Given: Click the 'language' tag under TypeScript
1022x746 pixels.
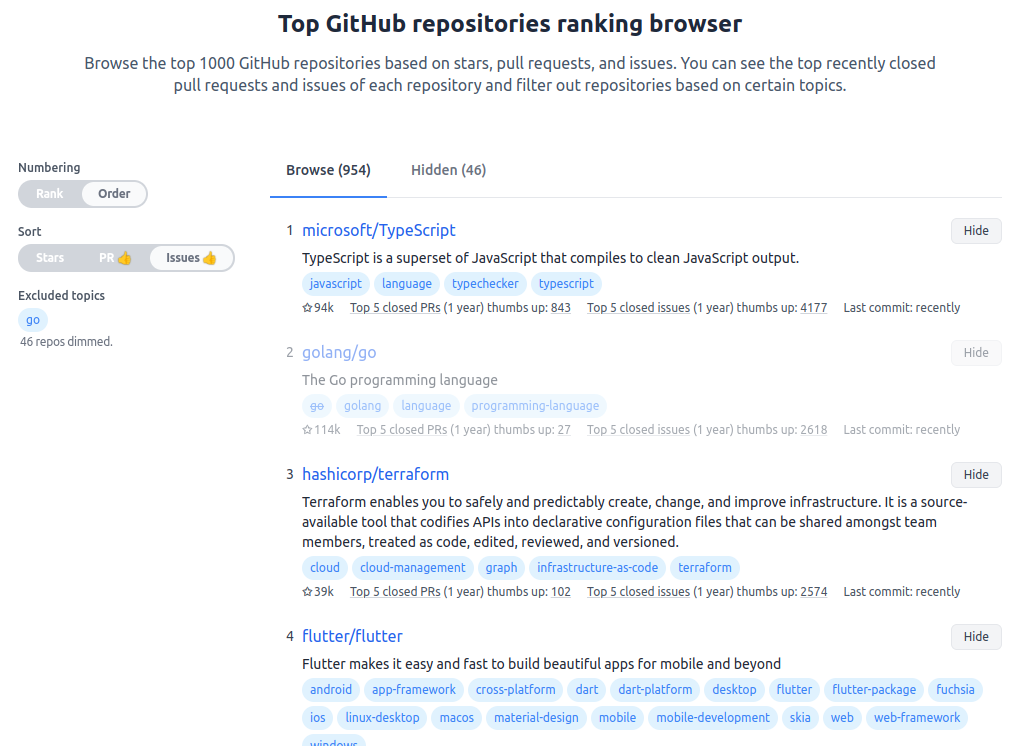Looking at the screenshot, I should pyautogui.click(x=407, y=283).
